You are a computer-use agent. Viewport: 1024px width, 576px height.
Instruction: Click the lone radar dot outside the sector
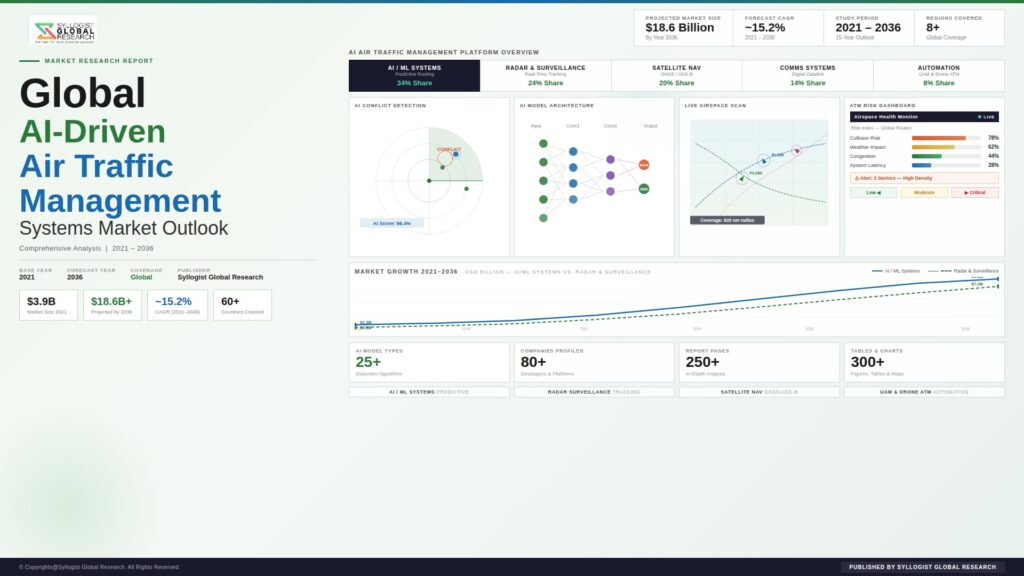466,189
